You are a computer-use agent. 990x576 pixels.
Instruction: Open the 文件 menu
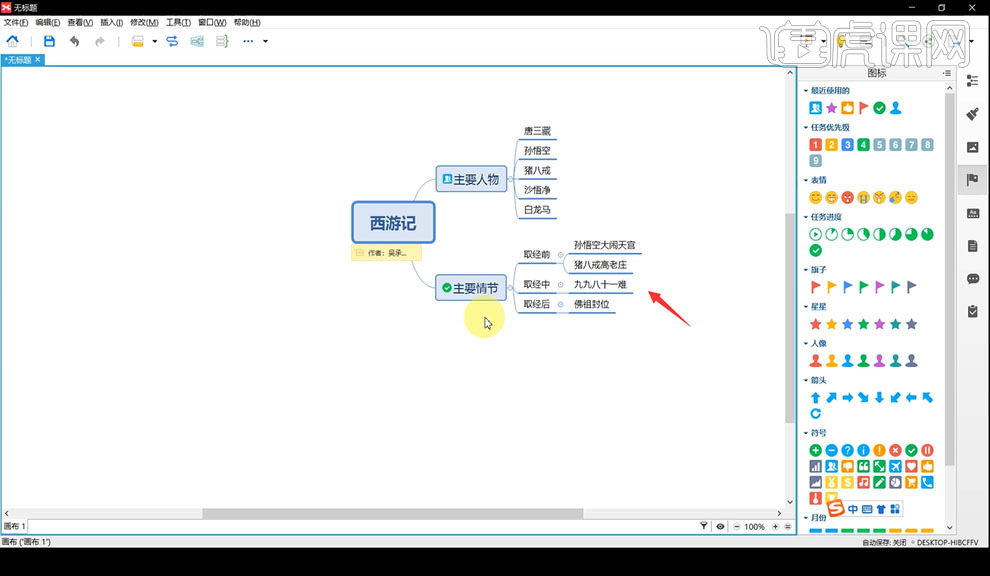tap(16, 22)
